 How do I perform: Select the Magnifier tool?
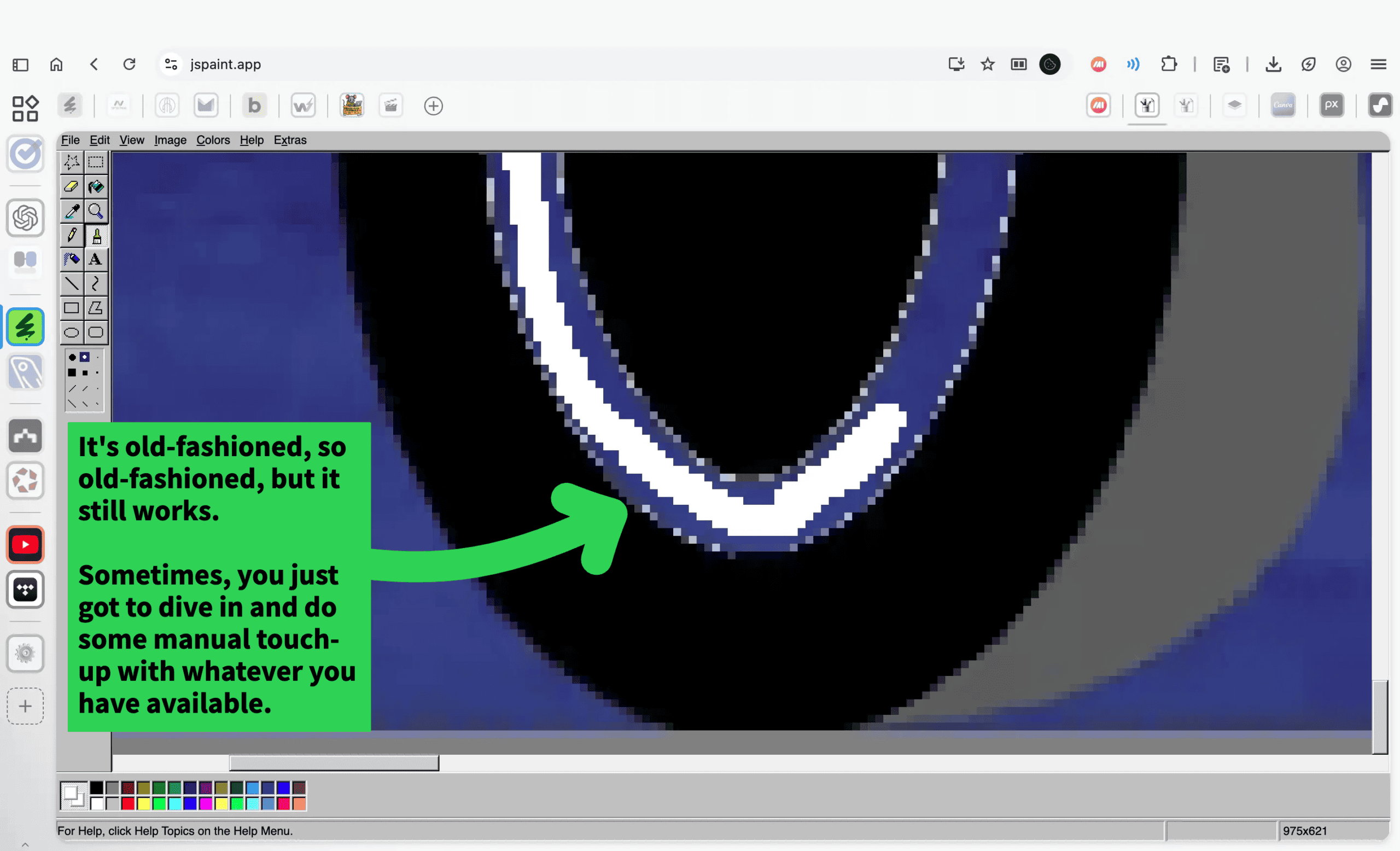[96, 211]
